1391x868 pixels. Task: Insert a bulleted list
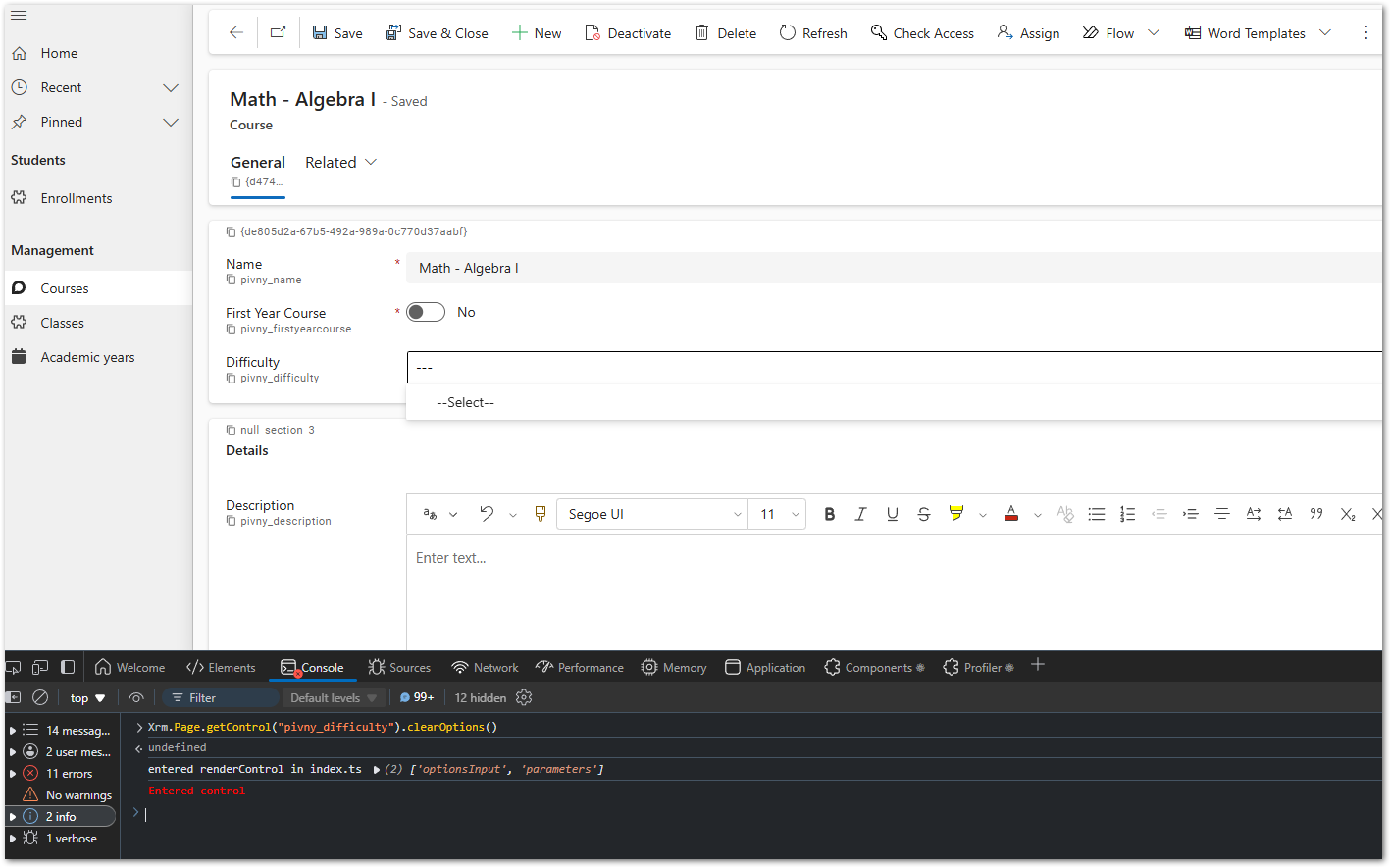[1097, 514]
